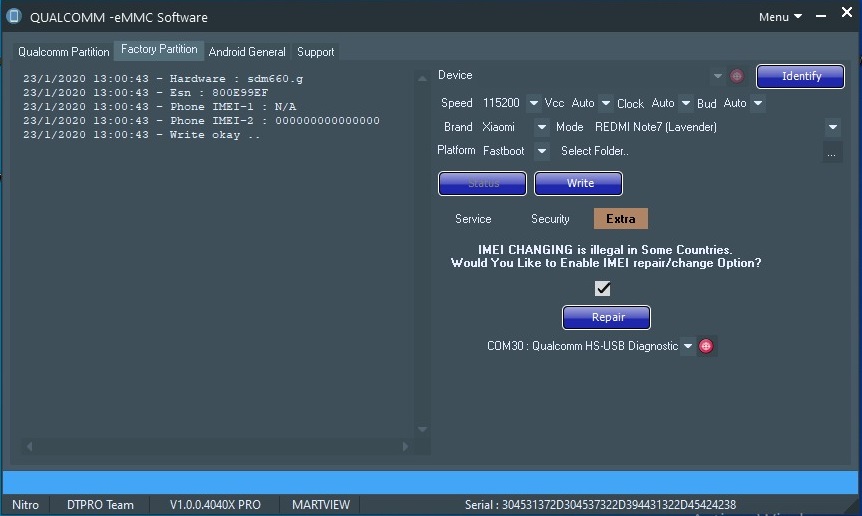Open the Android General tab
This screenshot has height=516, width=862.
point(247,52)
